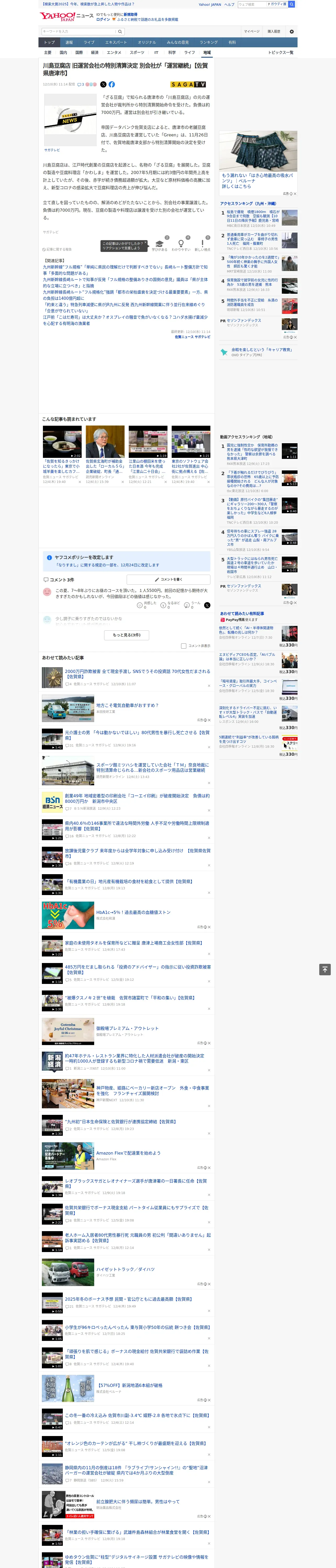
Task: Click the マイページ button
Action: coord(252,32)
